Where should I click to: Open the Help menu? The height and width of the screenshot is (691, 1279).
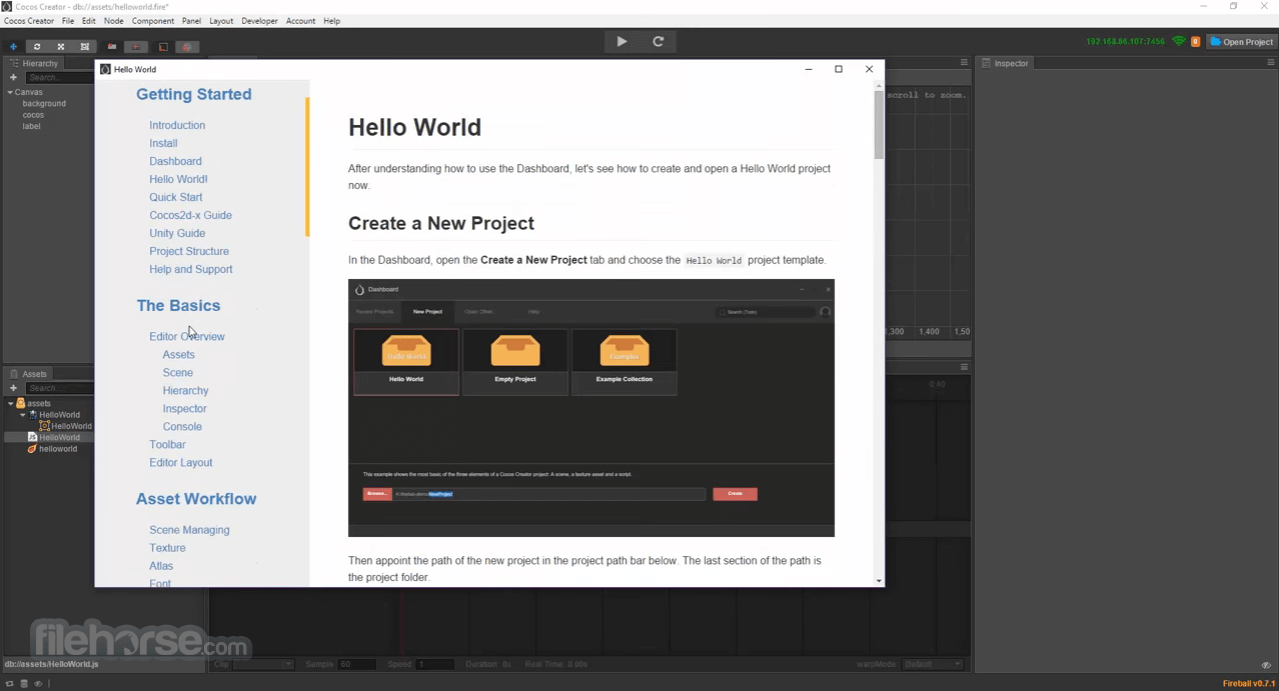pos(331,21)
